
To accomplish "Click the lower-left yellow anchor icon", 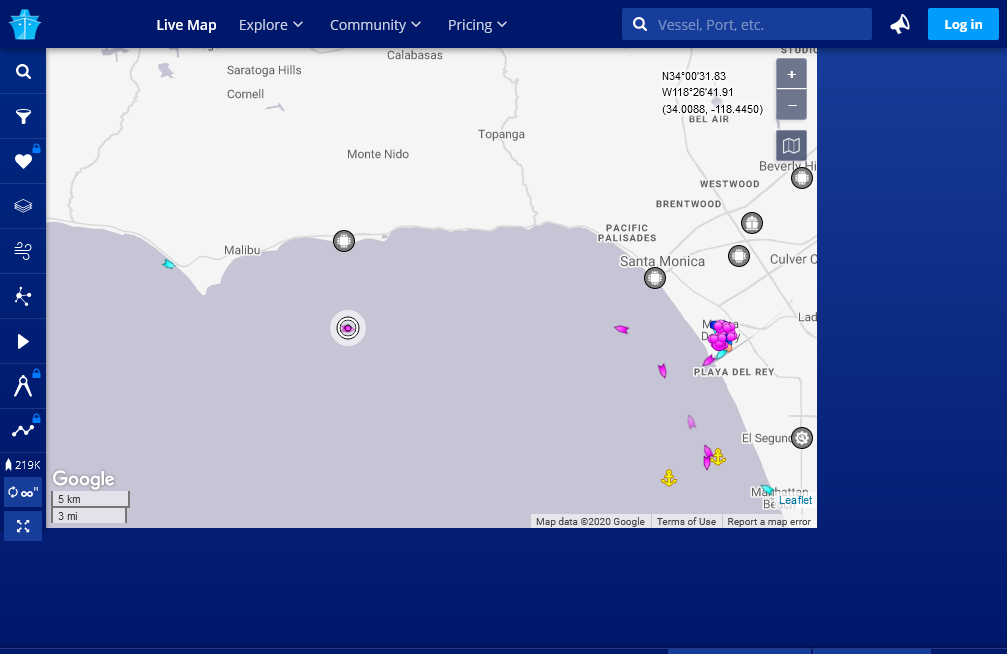I will (669, 478).
